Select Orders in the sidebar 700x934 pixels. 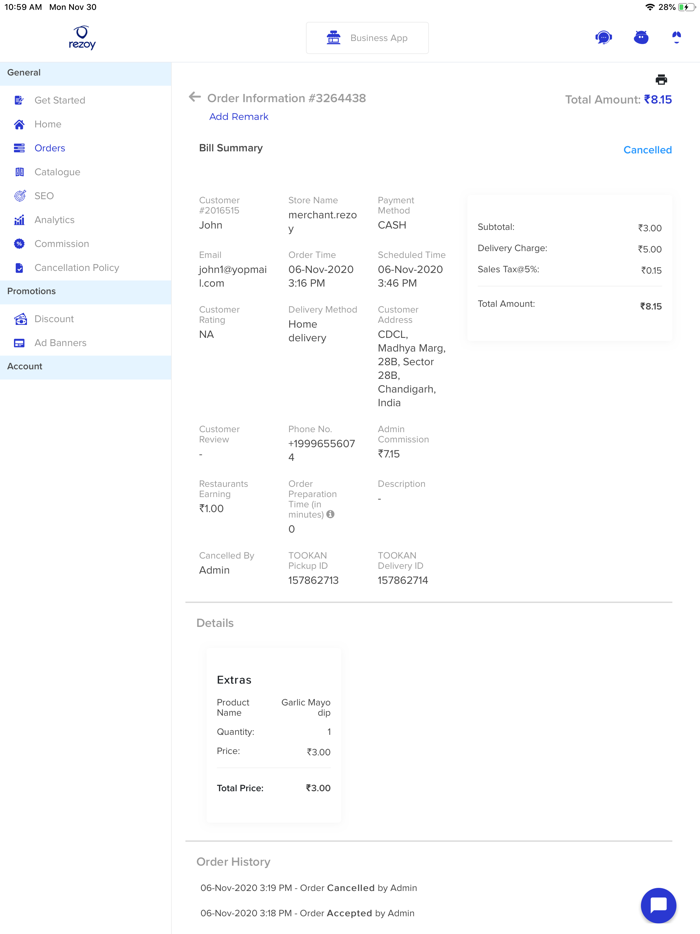click(50, 148)
